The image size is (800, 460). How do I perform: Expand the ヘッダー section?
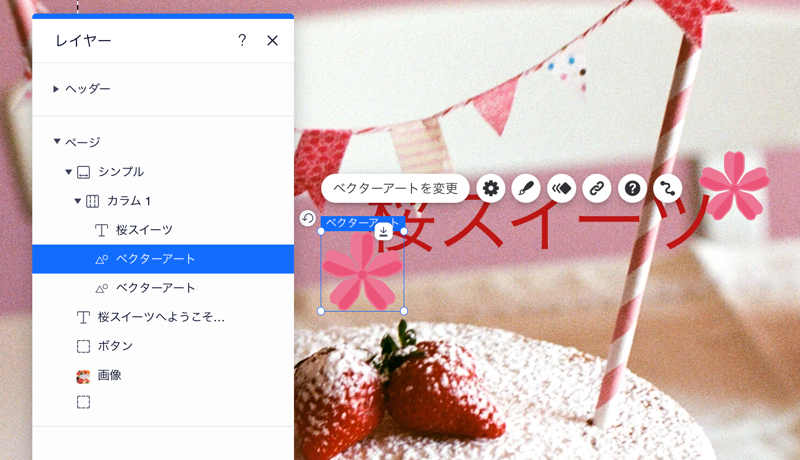click(56, 89)
